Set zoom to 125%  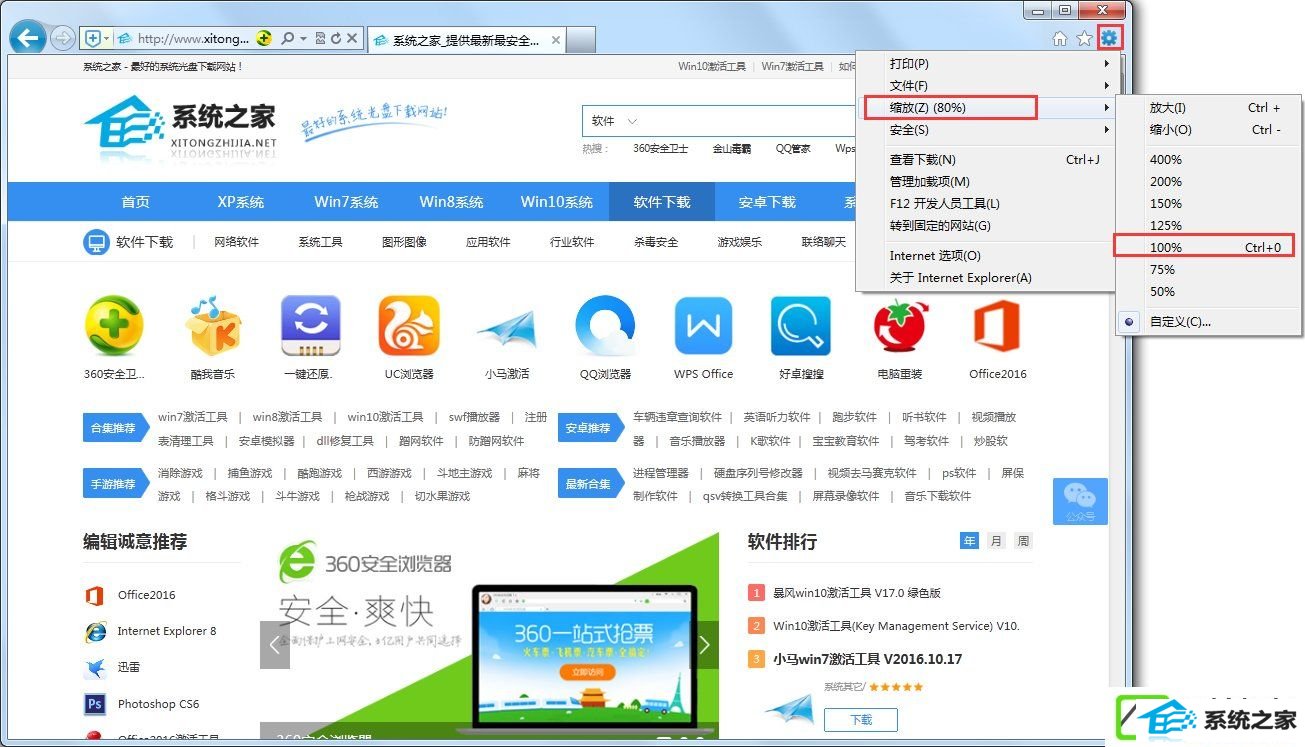1209,226
